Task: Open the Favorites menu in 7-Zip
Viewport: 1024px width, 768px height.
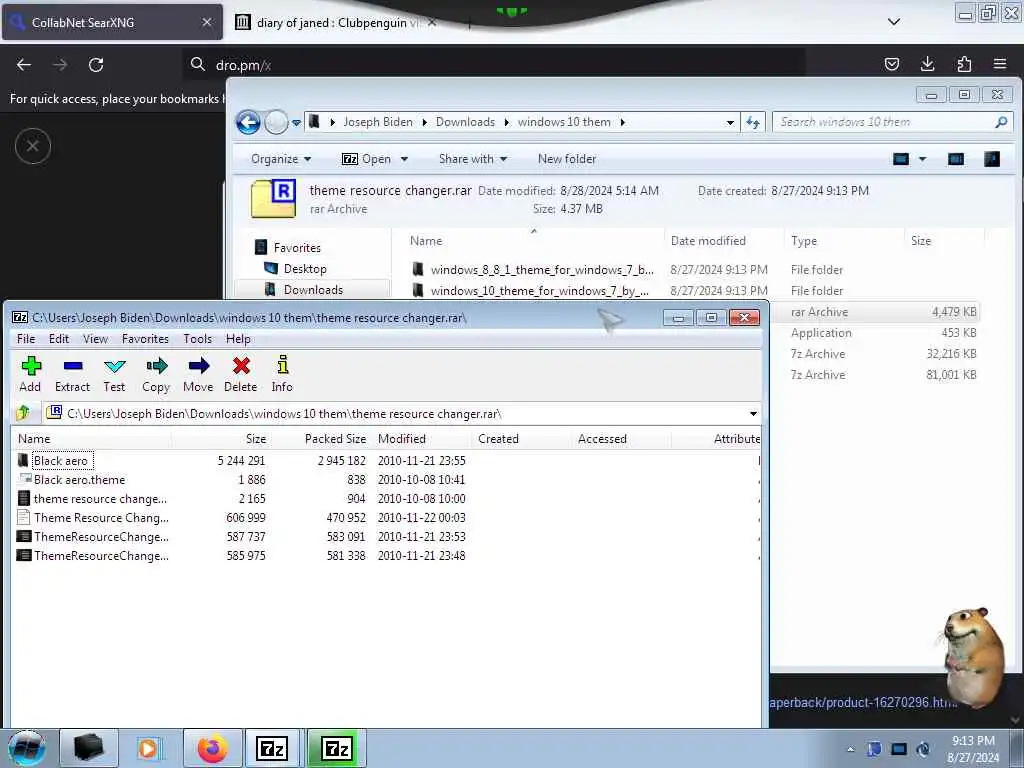Action: click(x=145, y=339)
